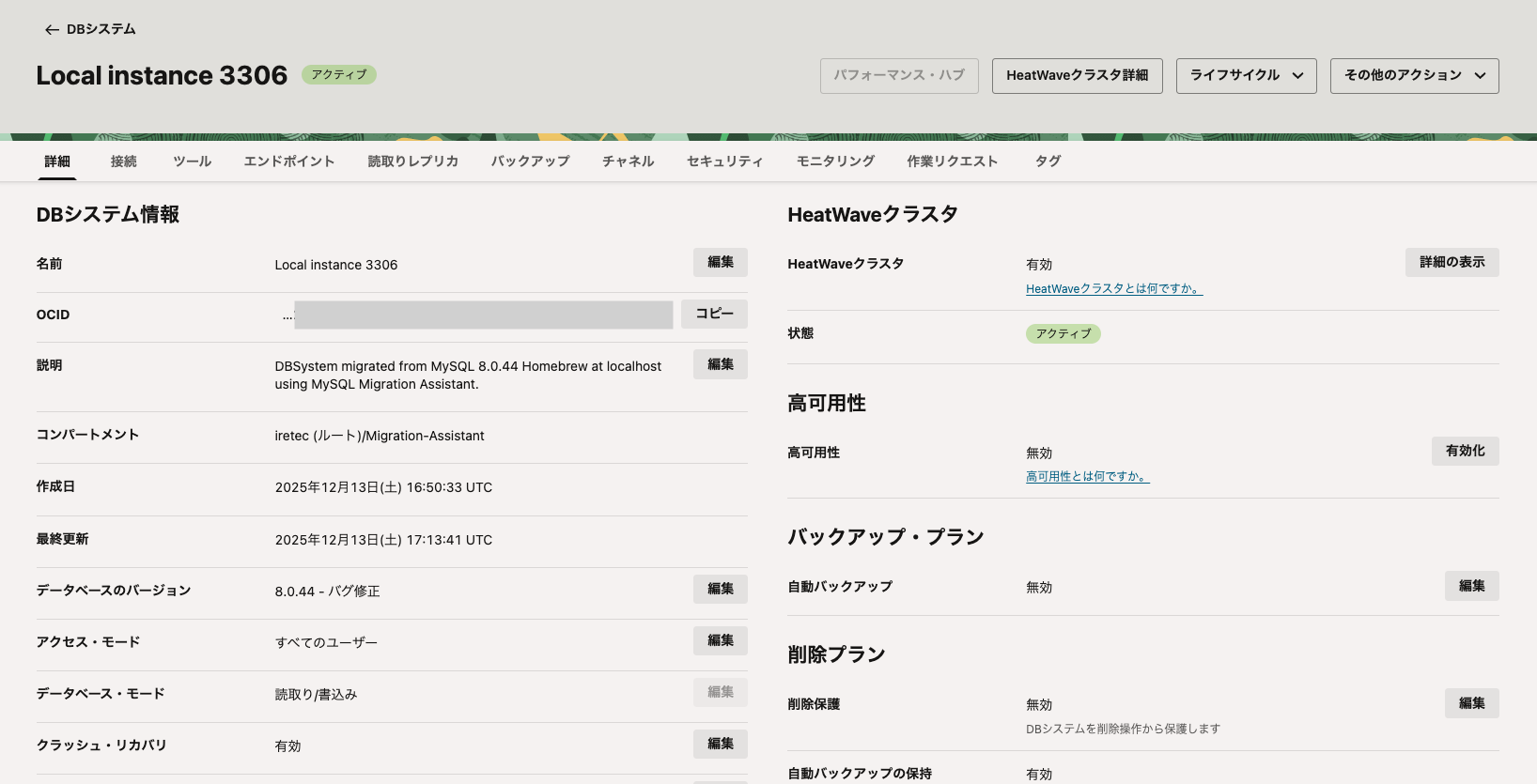Viewport: 1537px width, 784px height.
Task: Switch to the セキュリティ tab
Action: tap(724, 161)
